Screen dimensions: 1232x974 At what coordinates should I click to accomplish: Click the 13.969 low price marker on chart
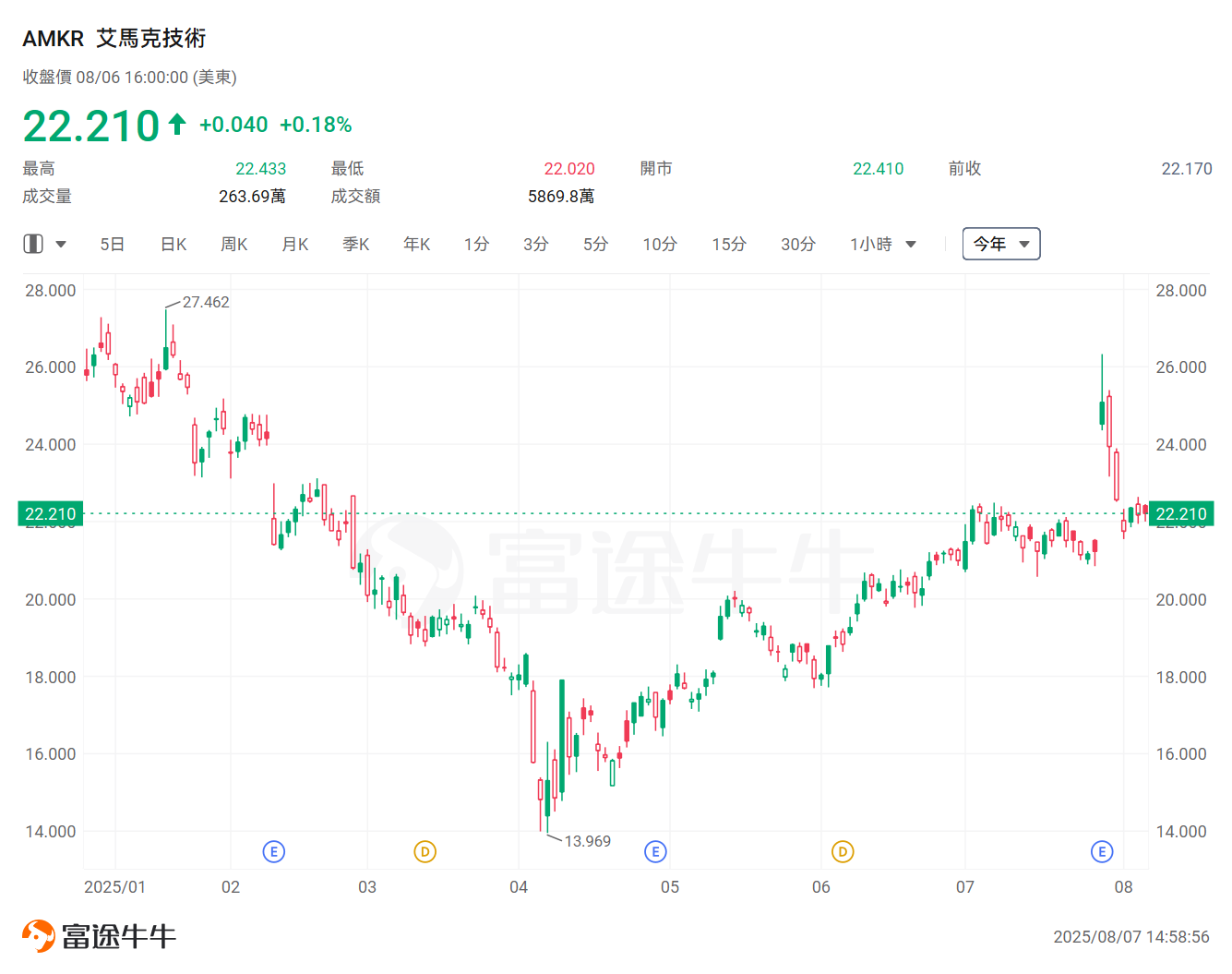[588, 841]
